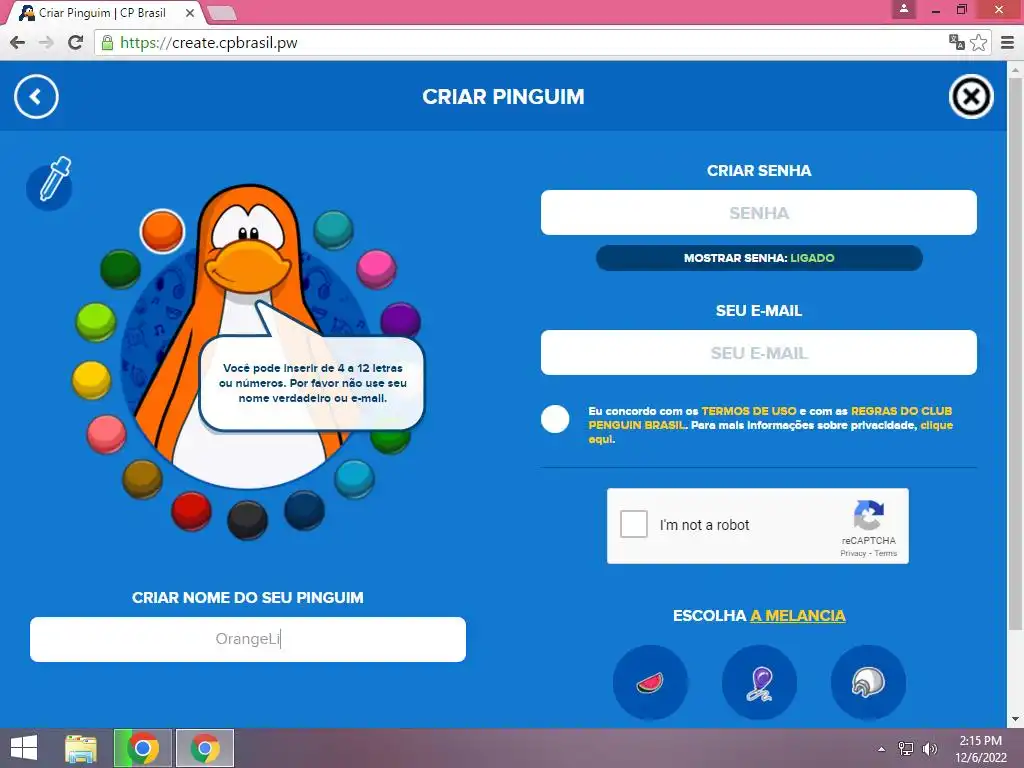The width and height of the screenshot is (1024, 768).
Task: Open the Termos de Uso link
Action: pyautogui.click(x=749, y=411)
